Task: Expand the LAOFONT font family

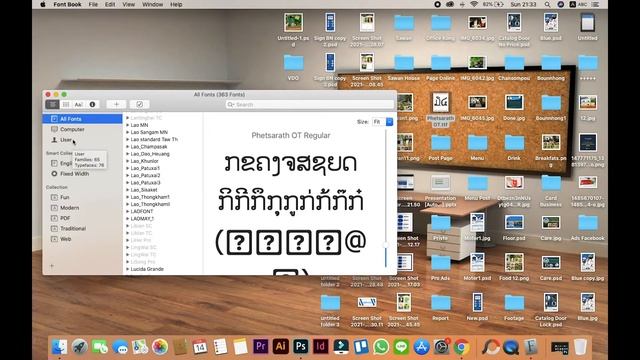Action: click(x=127, y=211)
